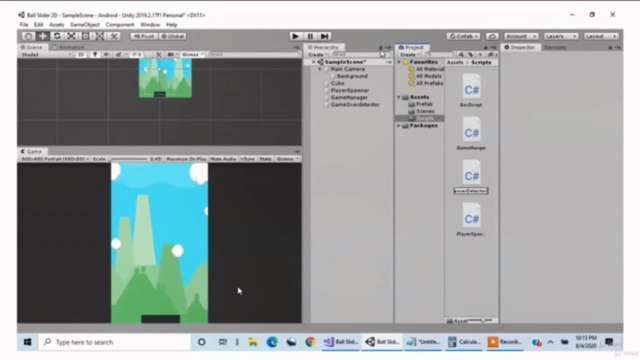Open the Layers dropdown

561,36
